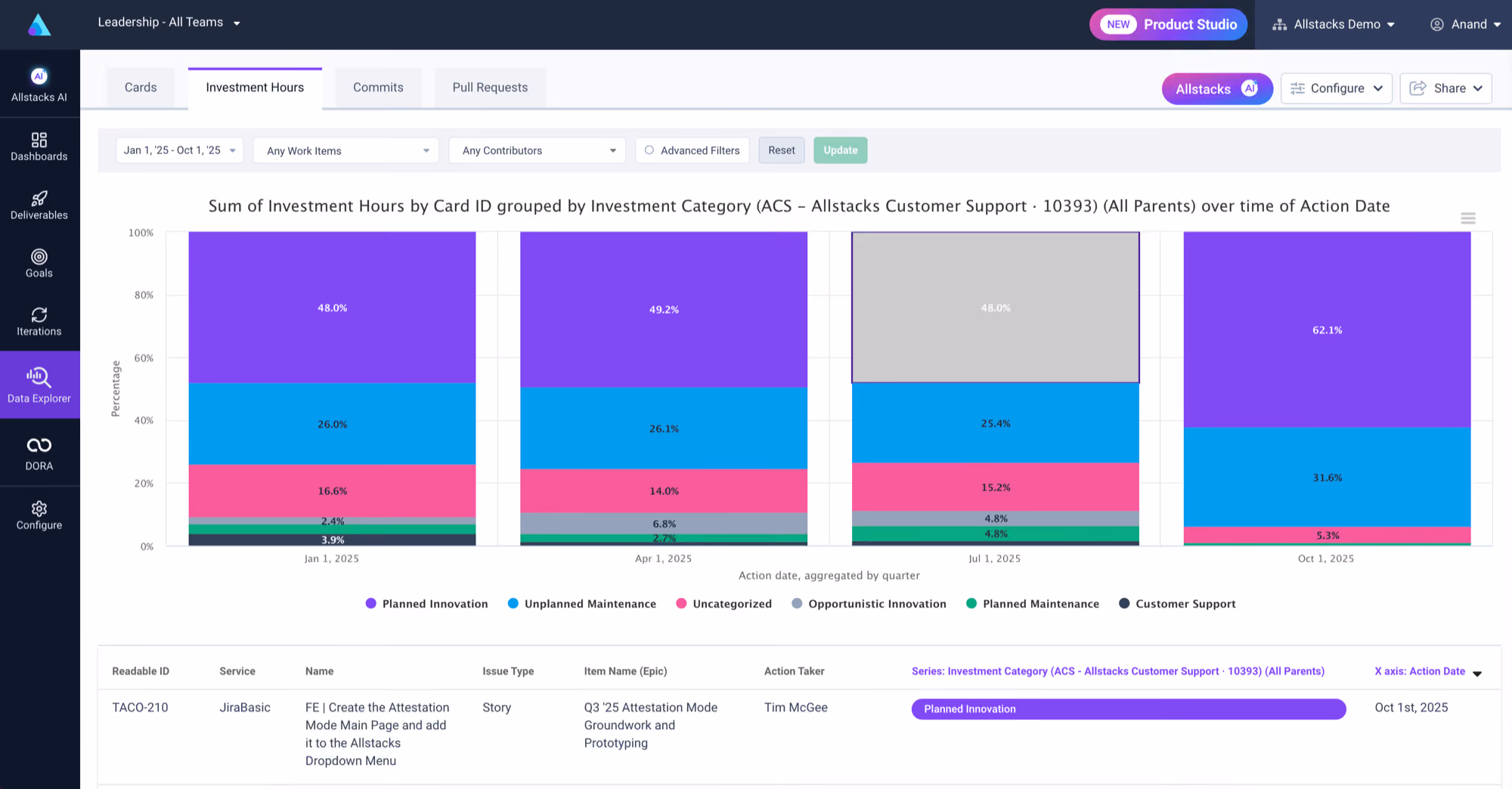The image size is (1512, 789).
Task: Click the 15.2% pink Jul bar segment
Action: (x=996, y=487)
